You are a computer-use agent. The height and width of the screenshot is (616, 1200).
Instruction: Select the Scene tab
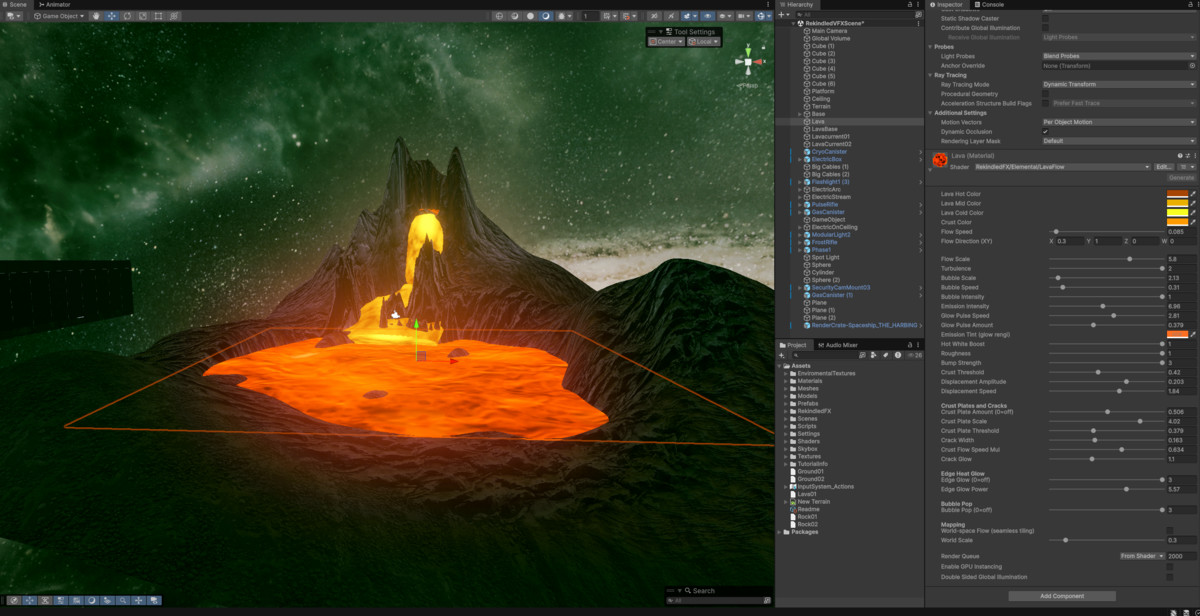click(x=17, y=5)
